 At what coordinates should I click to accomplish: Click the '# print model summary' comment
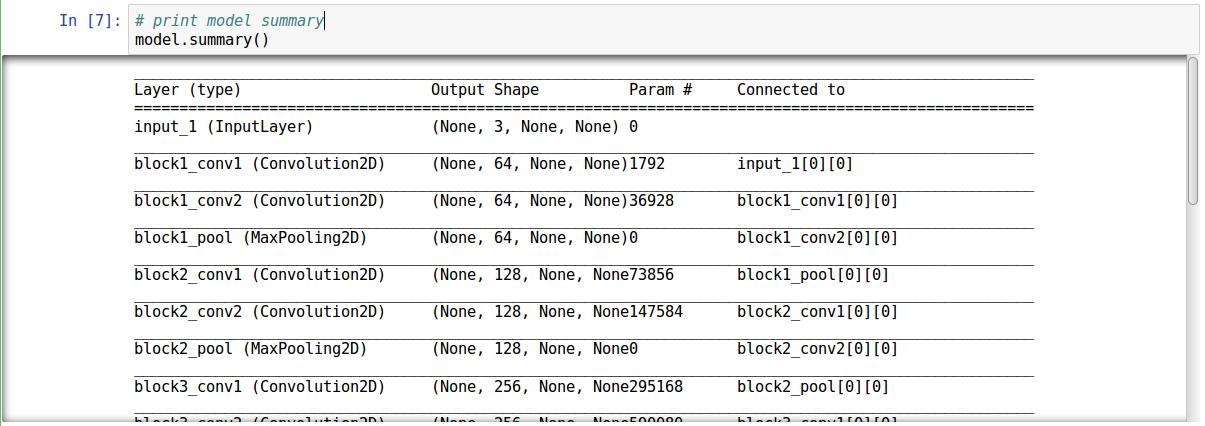[x=229, y=21]
